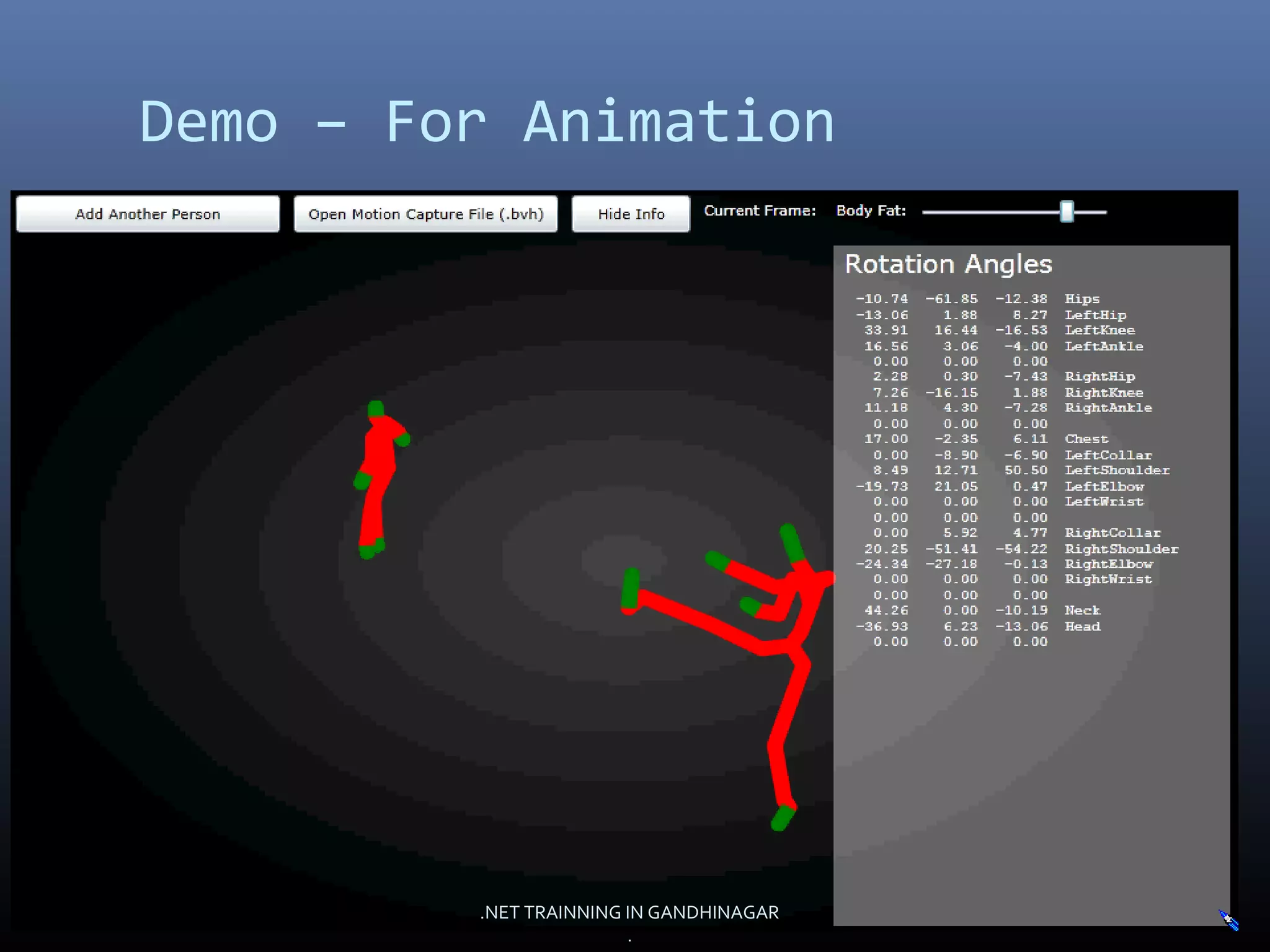This screenshot has height=952, width=1270.
Task: Click the .NET TRAINNING IN GANDHINAGAR footer text
Action: point(629,912)
